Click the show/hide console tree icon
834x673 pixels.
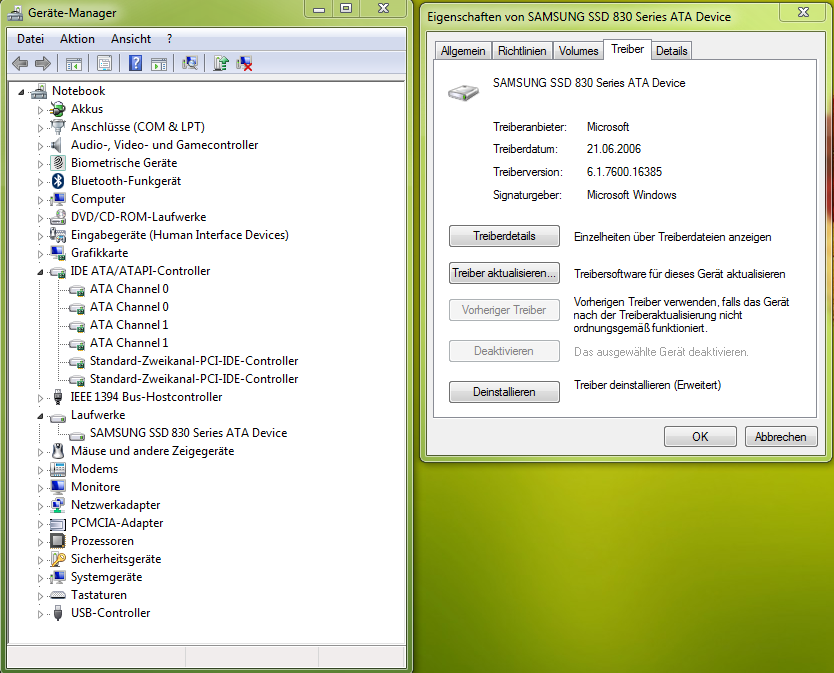pos(73,64)
